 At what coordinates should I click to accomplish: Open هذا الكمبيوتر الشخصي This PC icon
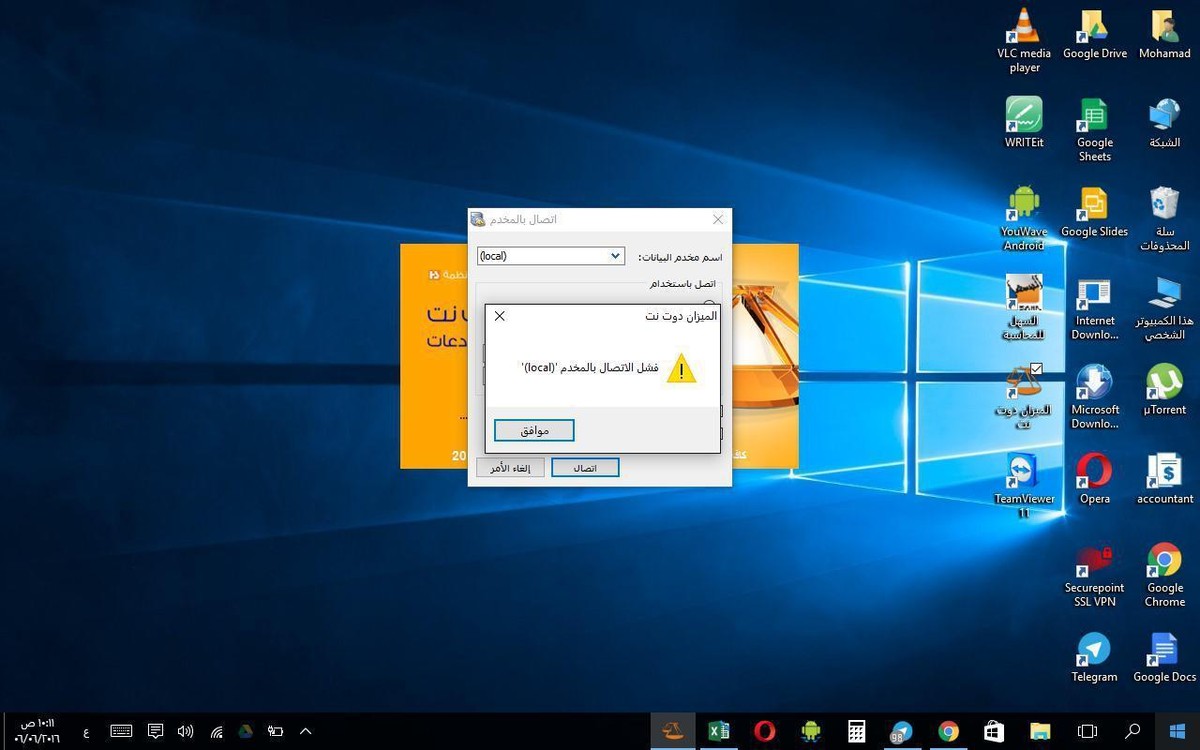pos(1164,308)
